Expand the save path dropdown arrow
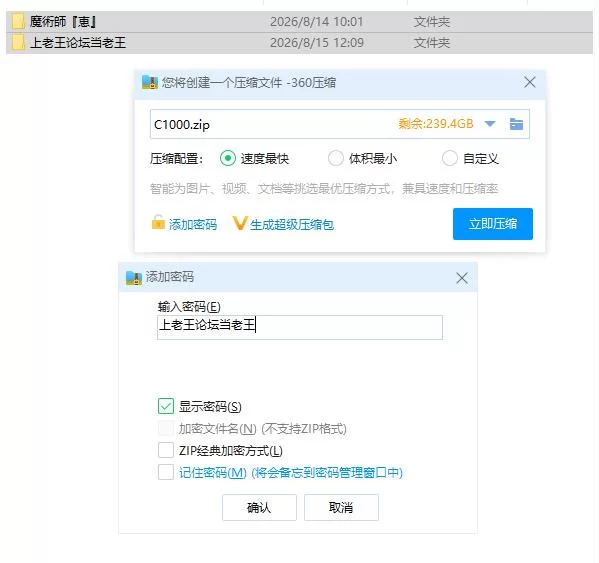 point(490,124)
